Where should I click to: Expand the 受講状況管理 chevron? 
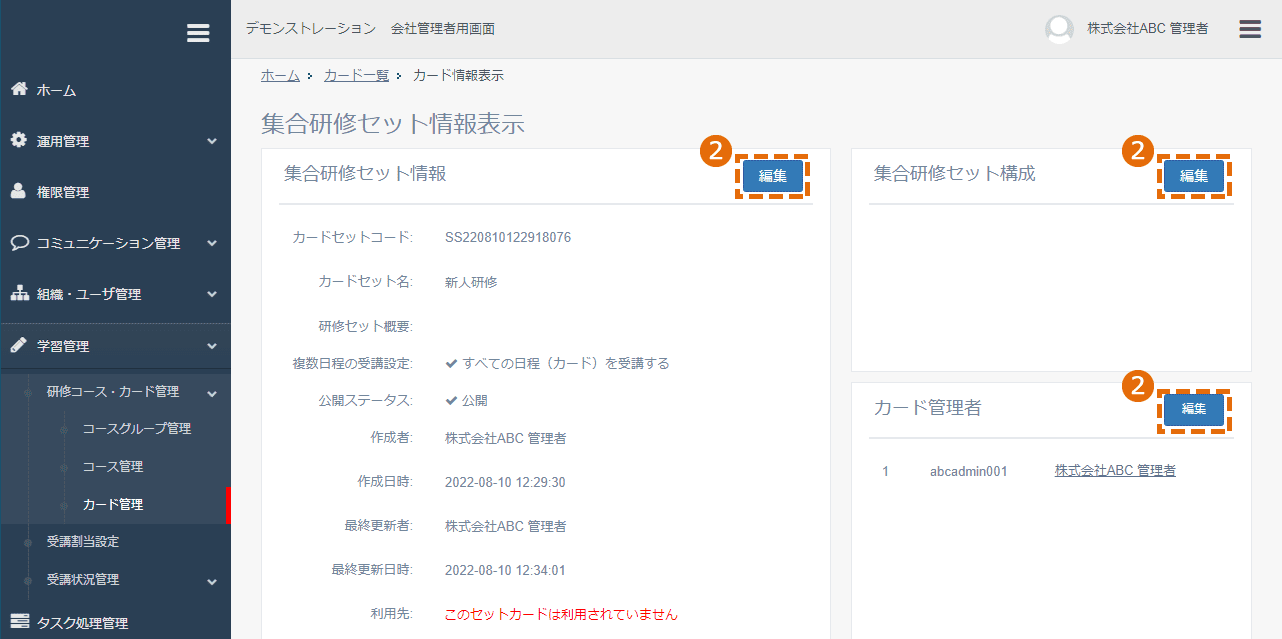(212, 581)
